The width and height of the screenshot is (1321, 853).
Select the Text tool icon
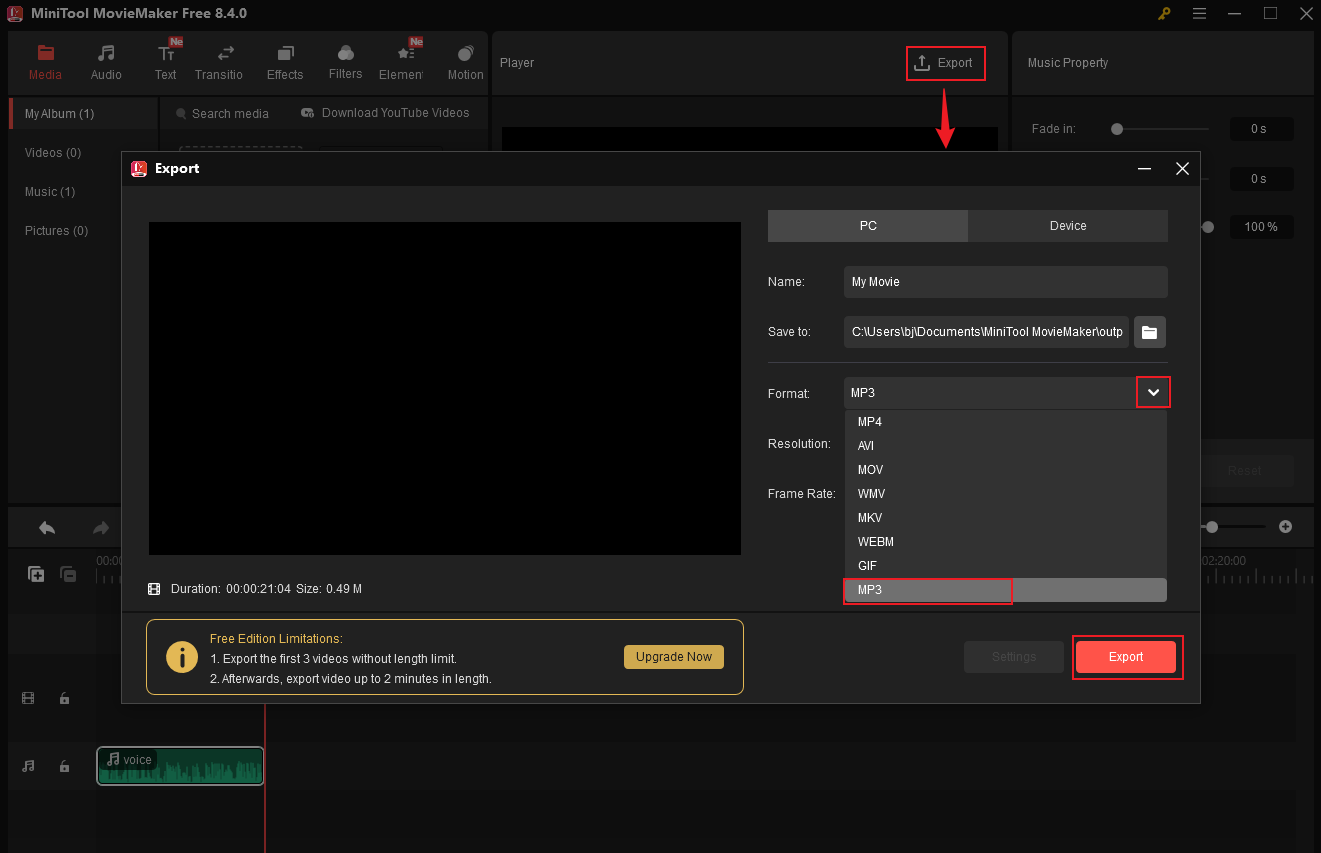pyautogui.click(x=166, y=60)
